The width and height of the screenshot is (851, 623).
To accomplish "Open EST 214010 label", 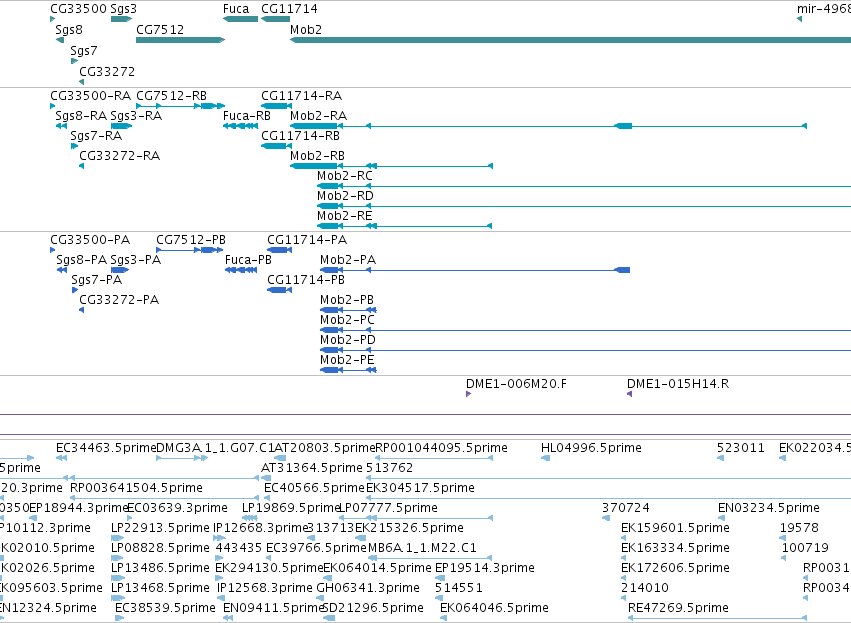I will pos(645,588).
